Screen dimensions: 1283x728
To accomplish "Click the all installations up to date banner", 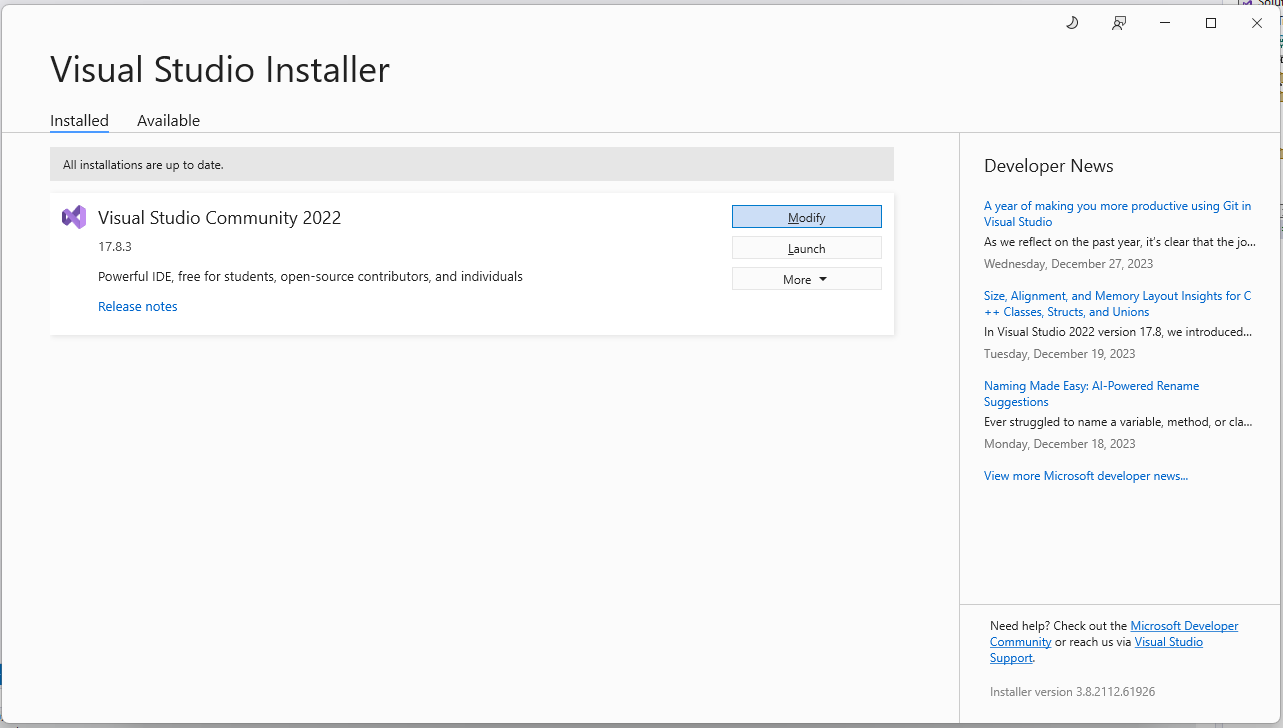I will coord(471,163).
